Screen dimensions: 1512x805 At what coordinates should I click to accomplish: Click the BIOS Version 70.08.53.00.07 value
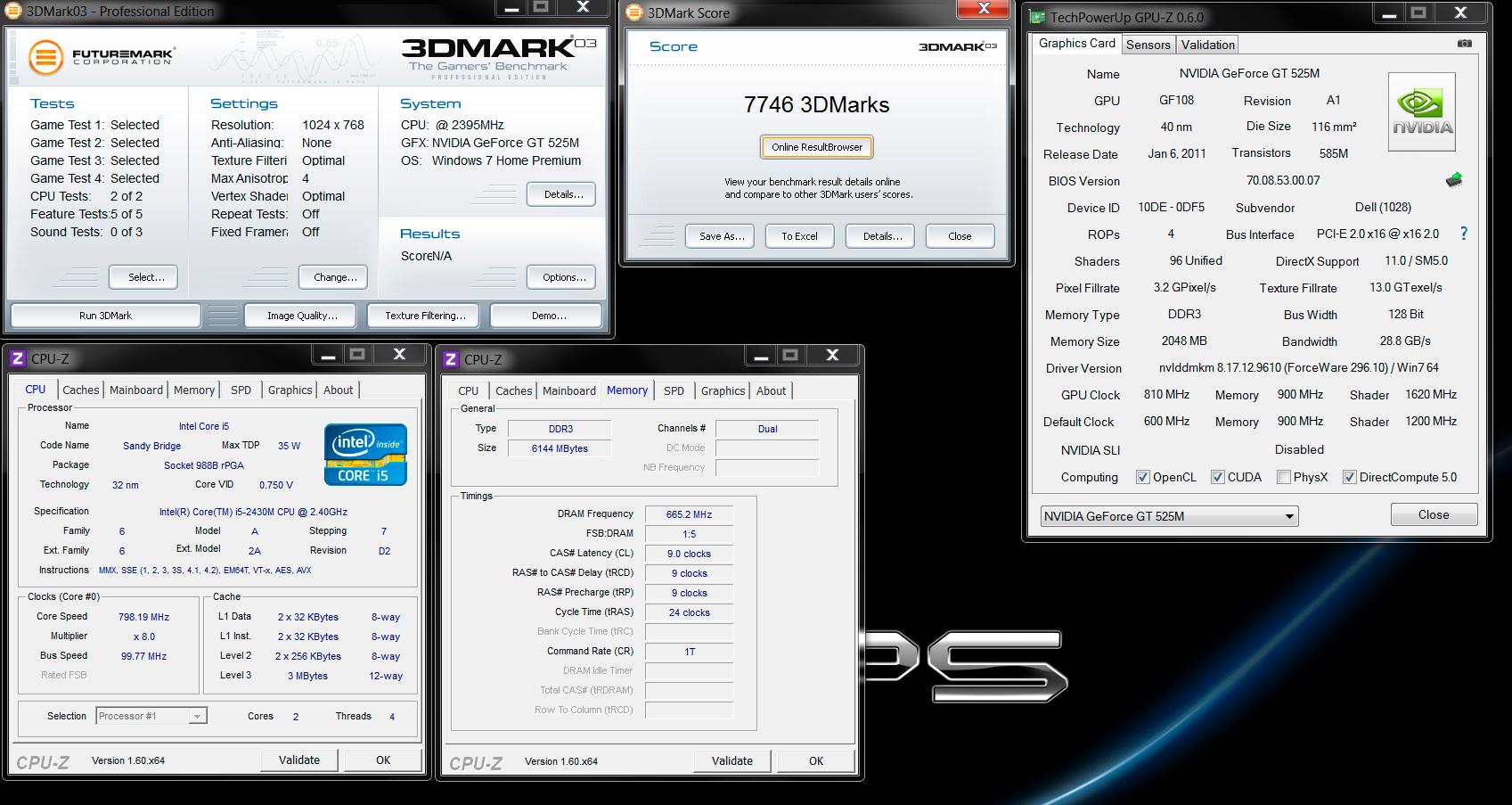point(1283,180)
